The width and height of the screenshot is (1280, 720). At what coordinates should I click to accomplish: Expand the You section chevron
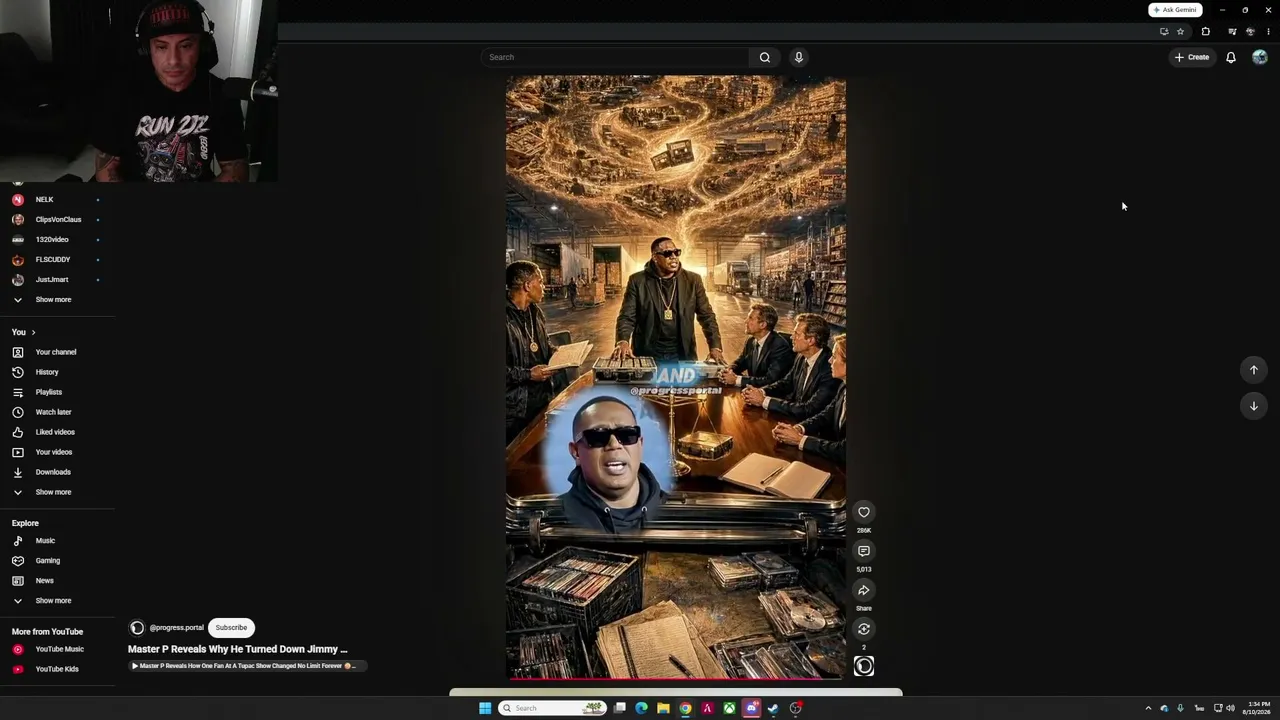(x=33, y=332)
